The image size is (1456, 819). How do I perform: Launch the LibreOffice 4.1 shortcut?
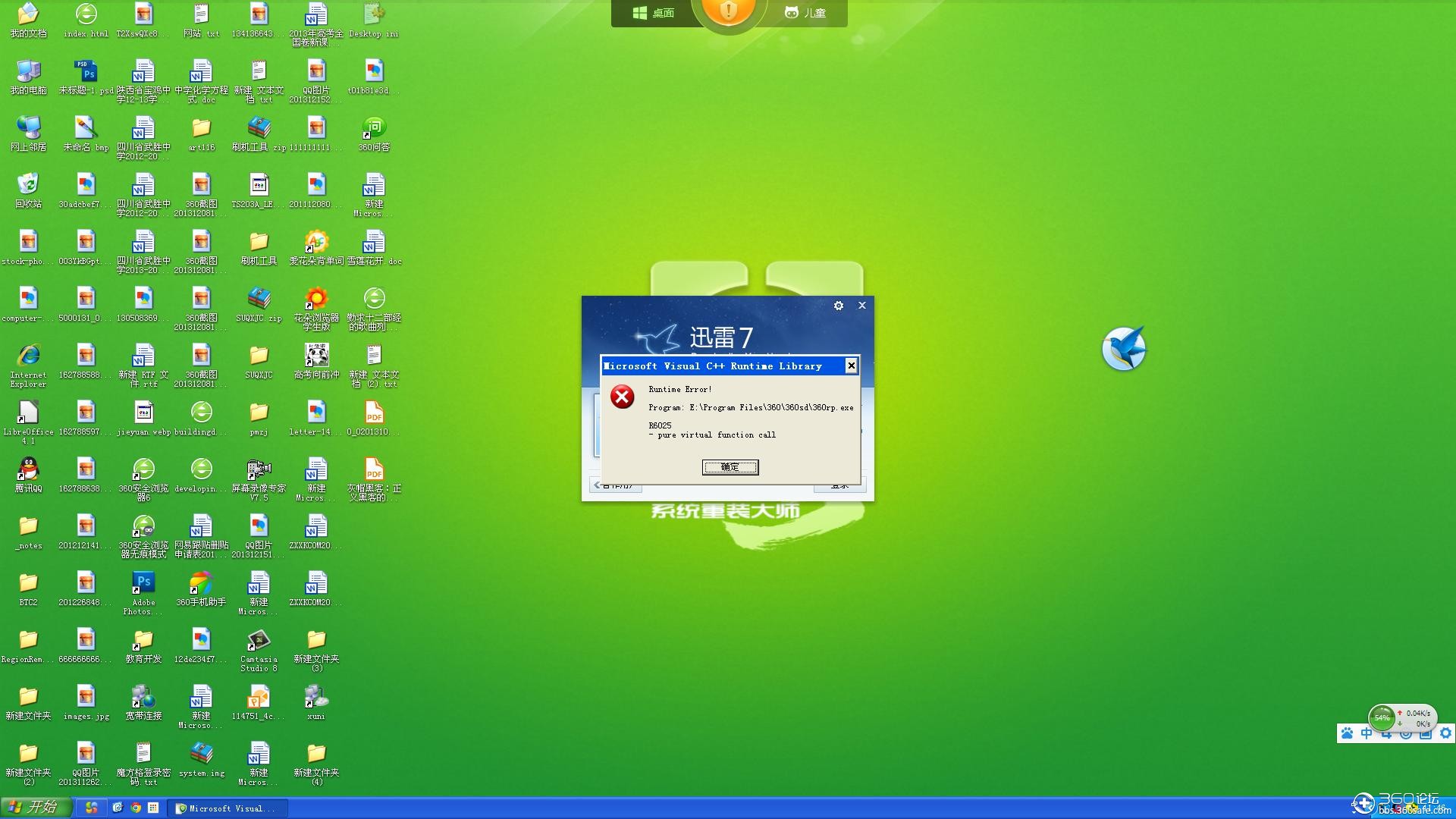(x=28, y=423)
